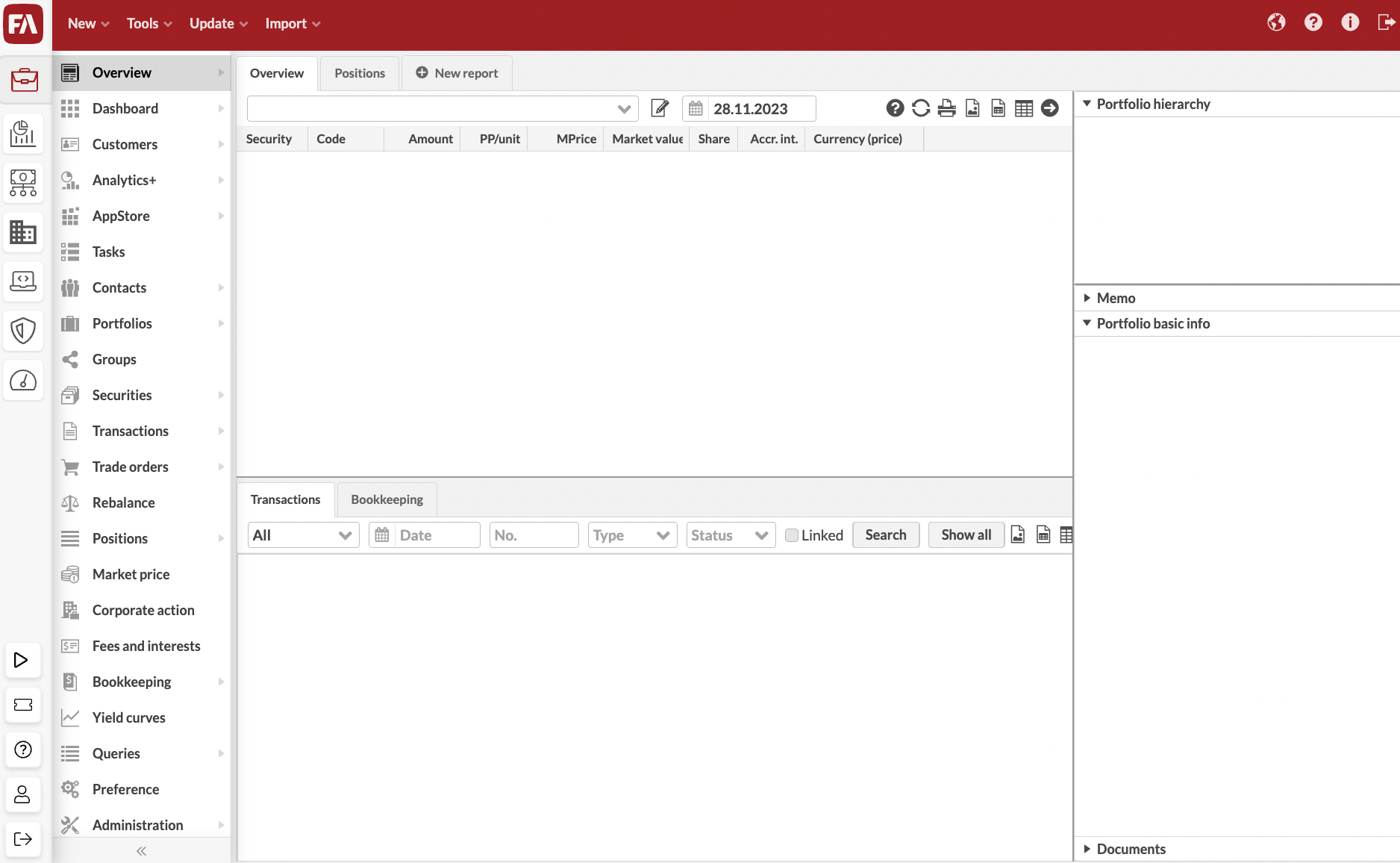Click the play triangle icon in left rail
The height and width of the screenshot is (863, 1400).
[22, 660]
